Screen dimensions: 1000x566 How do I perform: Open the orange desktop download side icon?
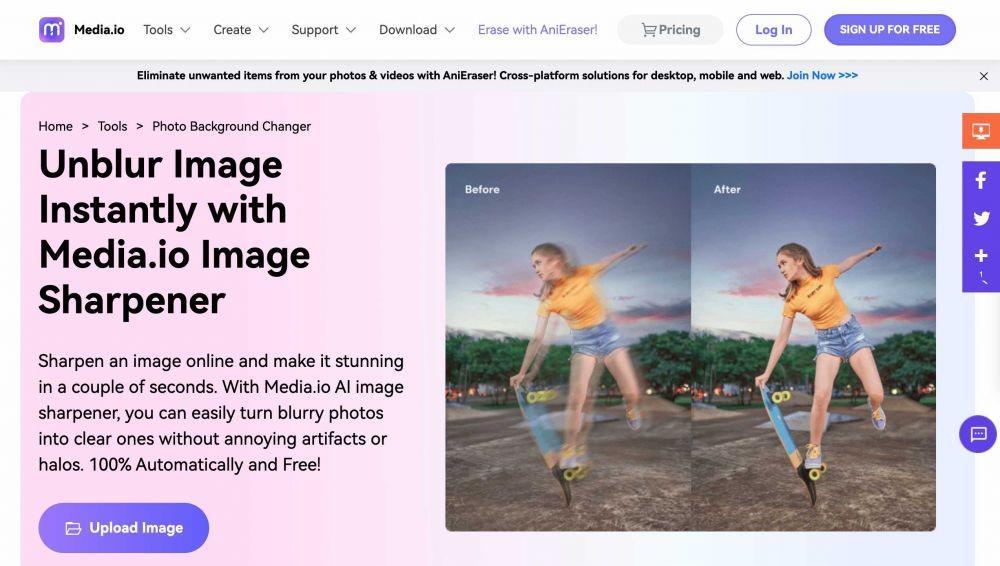(x=981, y=131)
